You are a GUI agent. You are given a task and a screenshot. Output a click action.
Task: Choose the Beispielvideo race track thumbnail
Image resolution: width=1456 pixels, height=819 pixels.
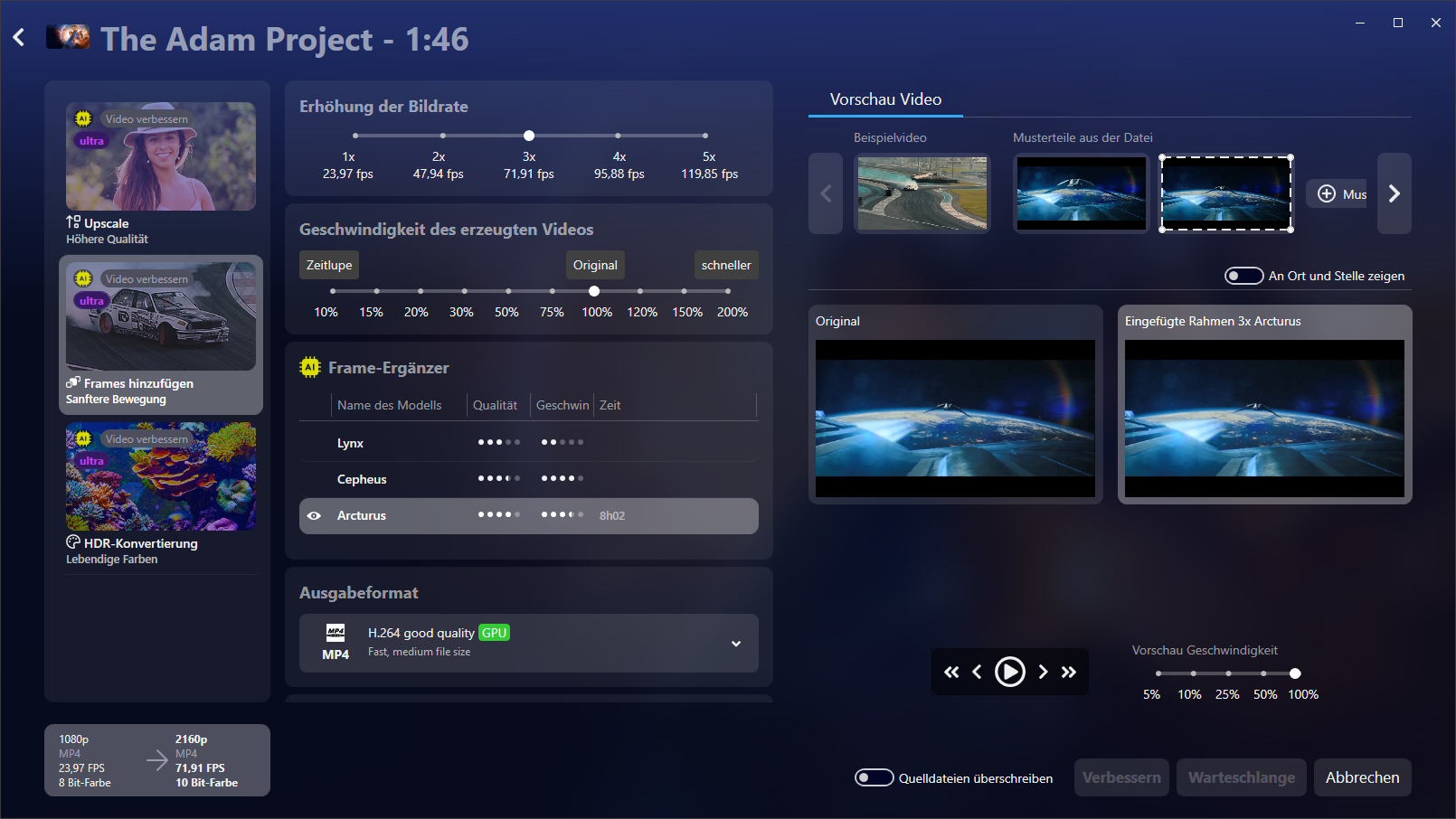pos(922,193)
